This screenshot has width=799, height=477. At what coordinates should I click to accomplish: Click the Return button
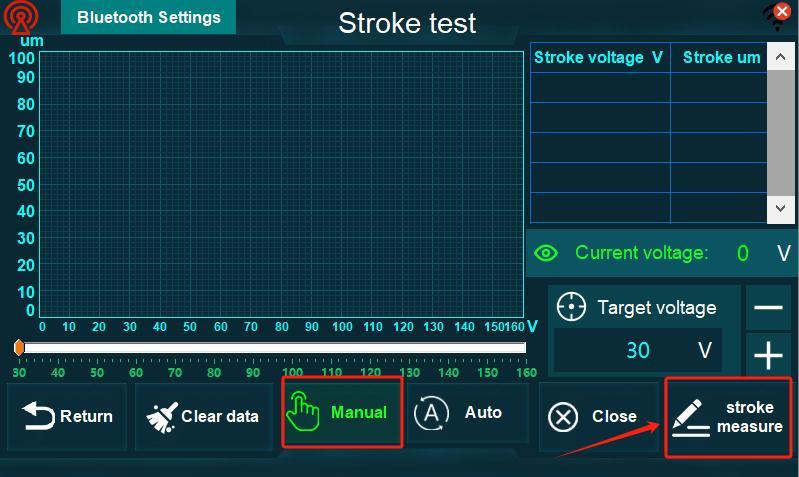point(68,416)
